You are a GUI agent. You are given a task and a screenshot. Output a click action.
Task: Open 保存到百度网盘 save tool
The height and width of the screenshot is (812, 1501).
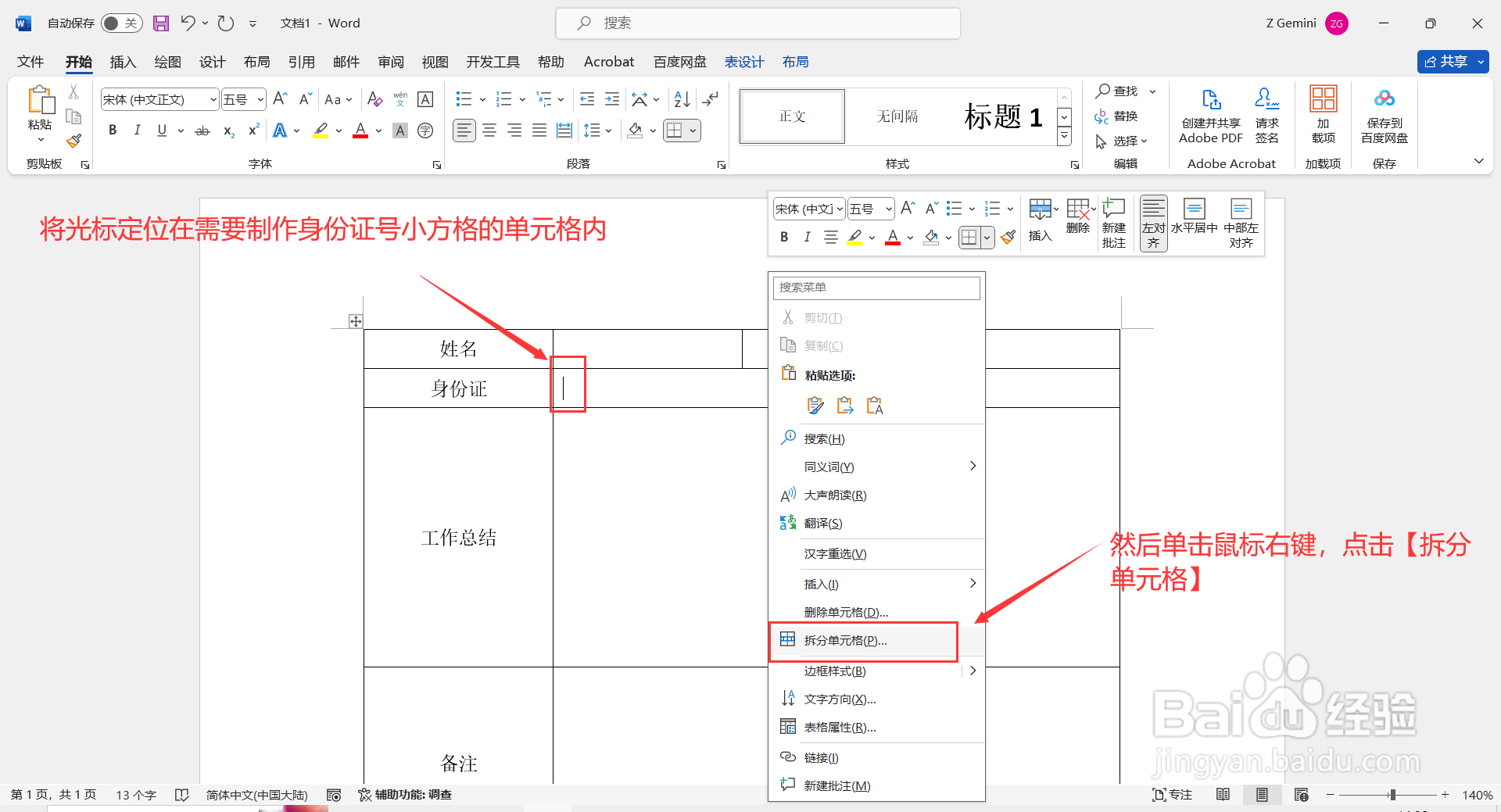tap(1383, 116)
